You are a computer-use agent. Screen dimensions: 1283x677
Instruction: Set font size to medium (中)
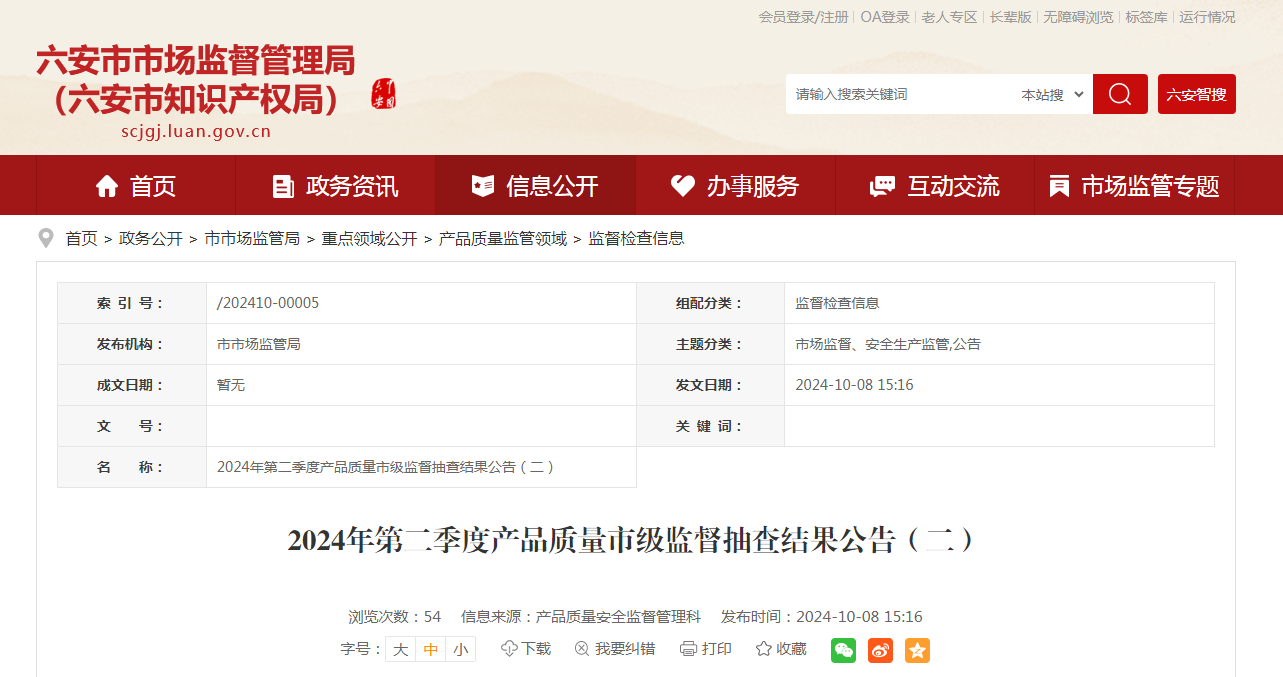tap(430, 649)
